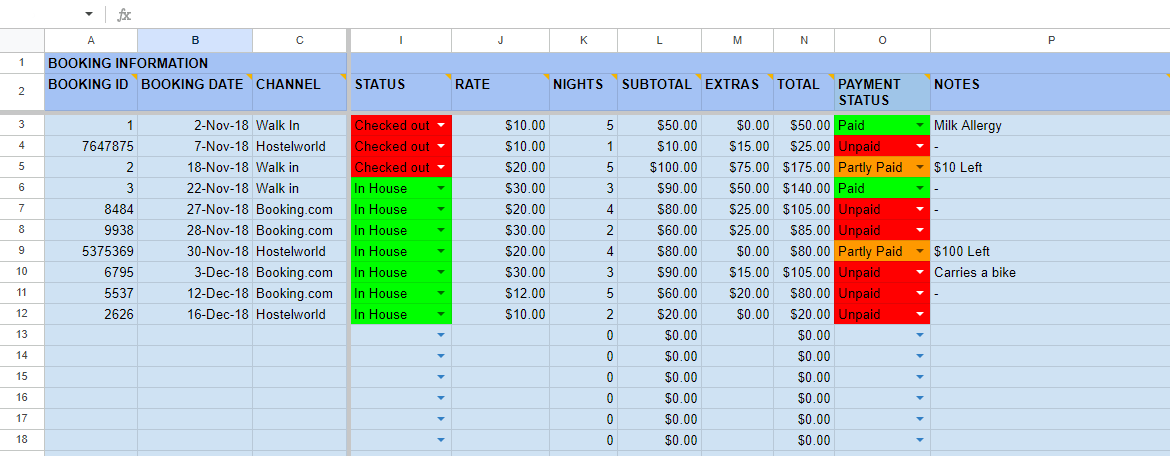Click the BOOKING DATE header cell
The width and height of the screenshot is (1170, 456).
[195, 92]
